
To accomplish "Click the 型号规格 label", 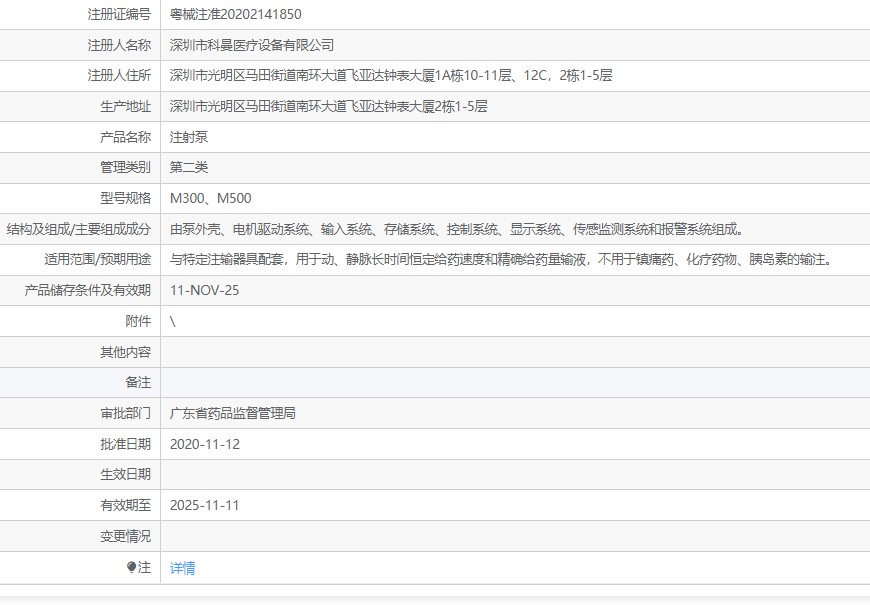I will [x=125, y=198].
